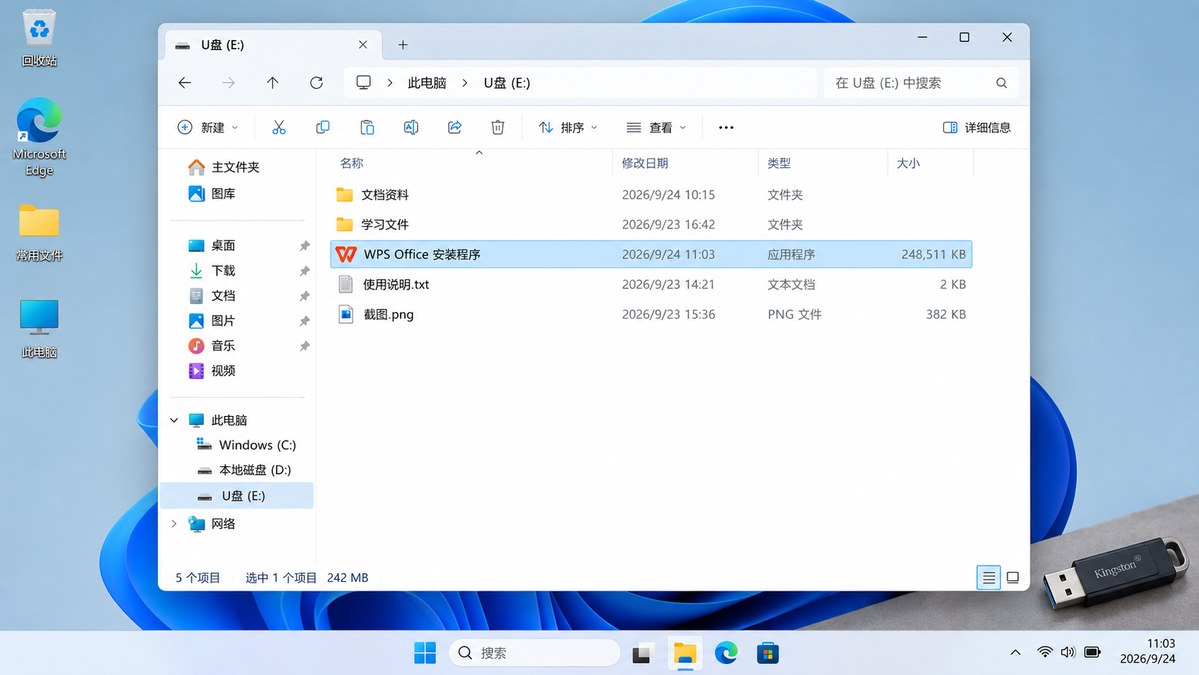The image size is (1199, 675).
Task: Open 图片 in sidebar
Action: [x=212, y=321]
